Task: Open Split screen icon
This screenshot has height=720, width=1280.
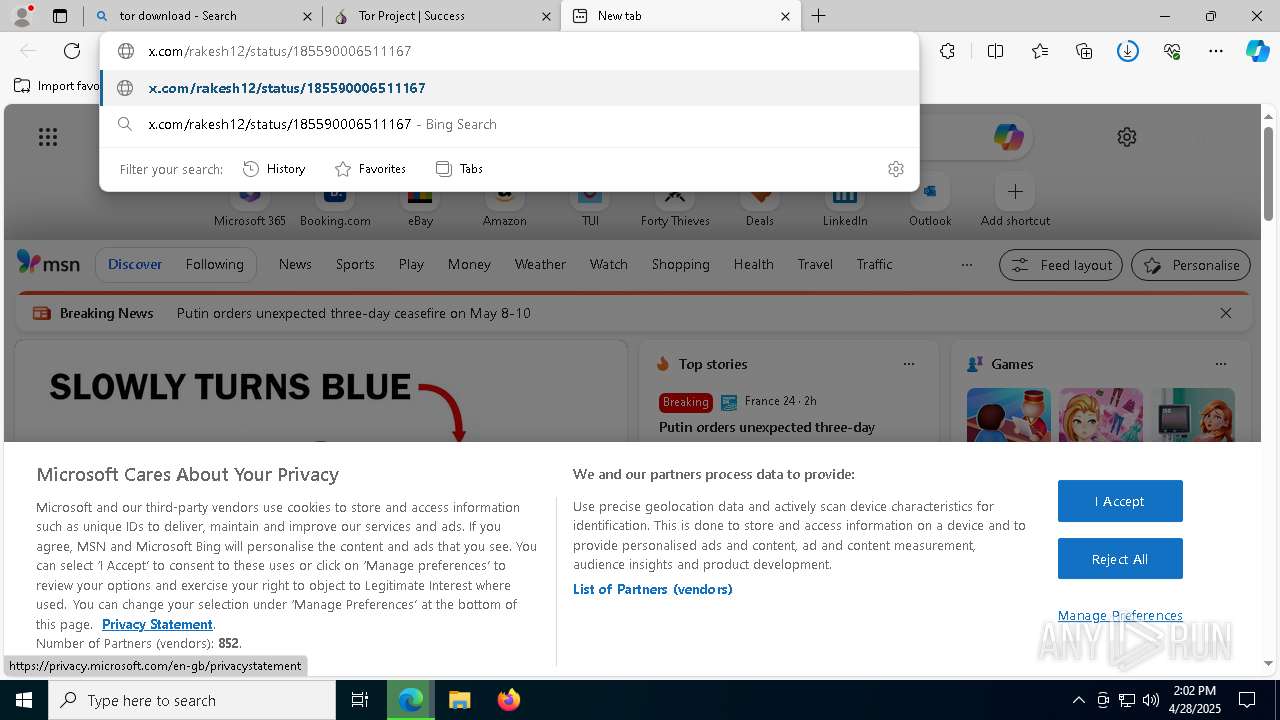Action: 995,51
